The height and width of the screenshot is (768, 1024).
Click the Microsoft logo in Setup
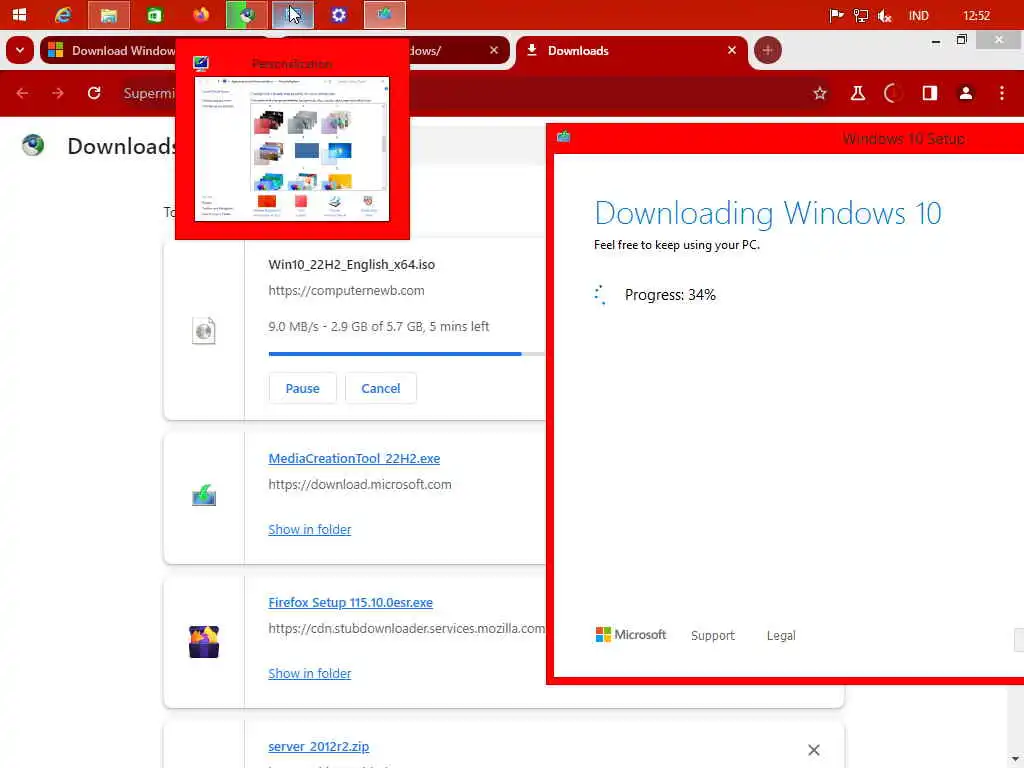pyautogui.click(x=630, y=635)
